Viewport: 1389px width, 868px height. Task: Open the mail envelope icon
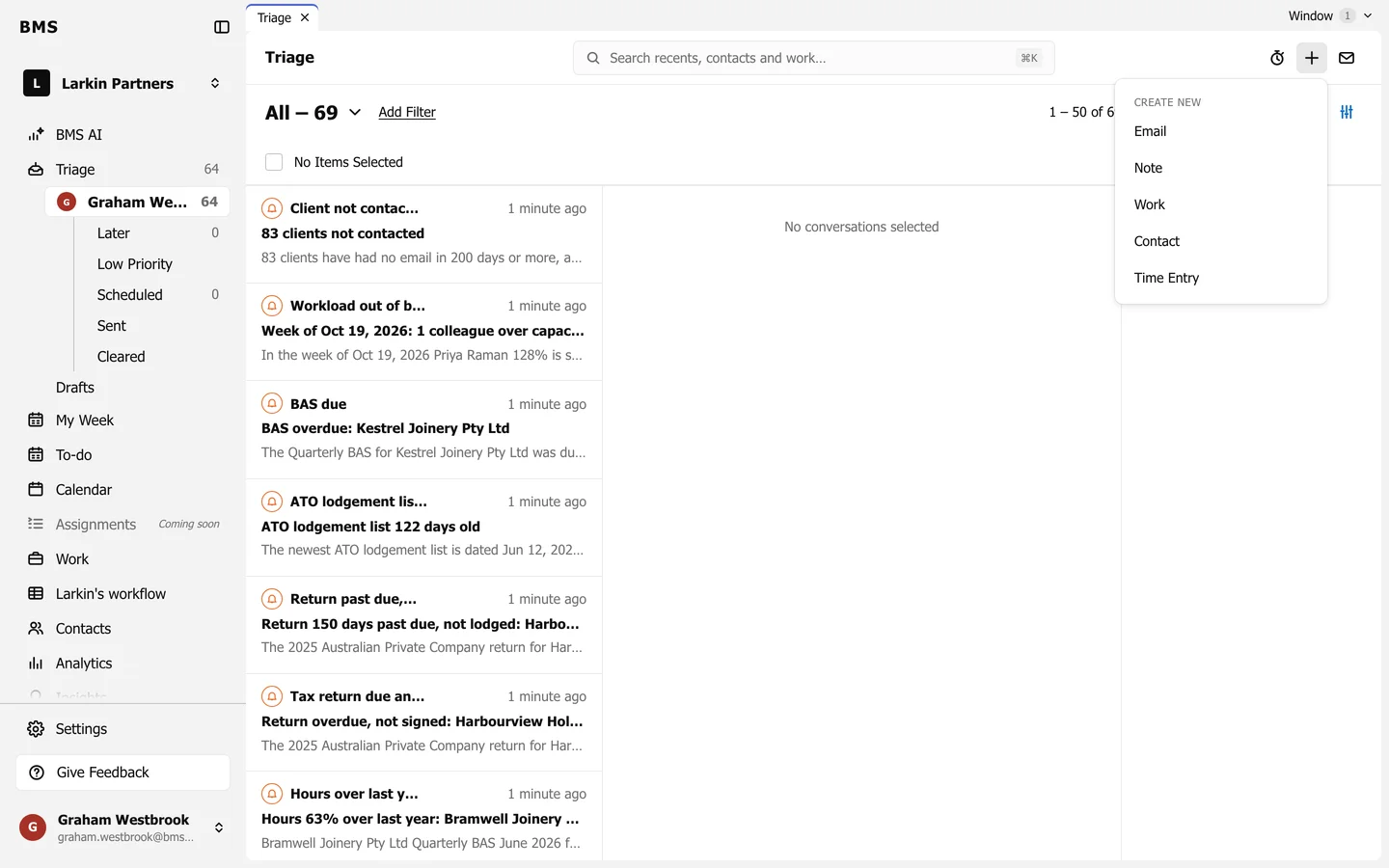pos(1347,58)
